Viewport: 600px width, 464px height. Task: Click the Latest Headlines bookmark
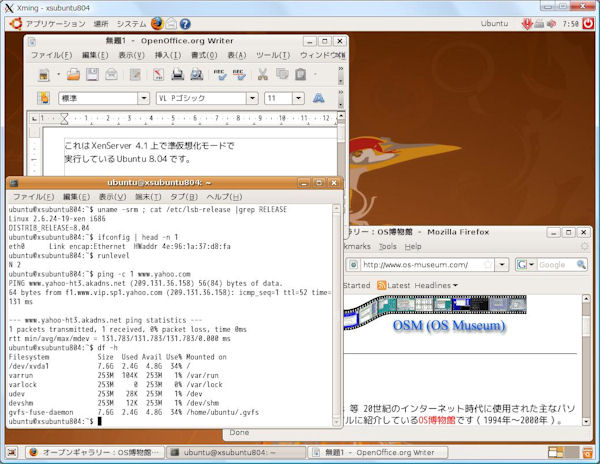coord(417,285)
